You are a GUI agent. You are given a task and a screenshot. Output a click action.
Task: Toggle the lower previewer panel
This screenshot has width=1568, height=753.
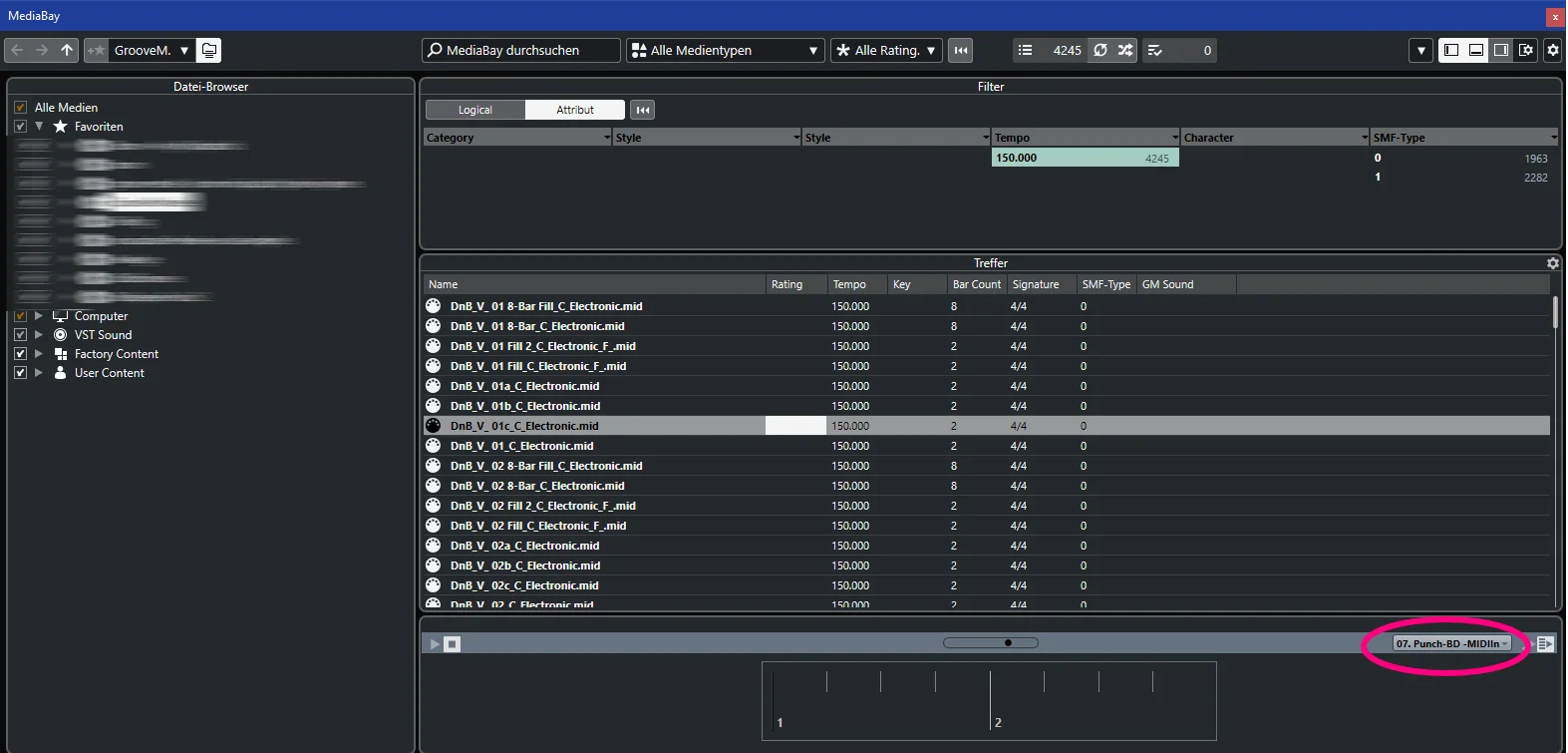1476,50
